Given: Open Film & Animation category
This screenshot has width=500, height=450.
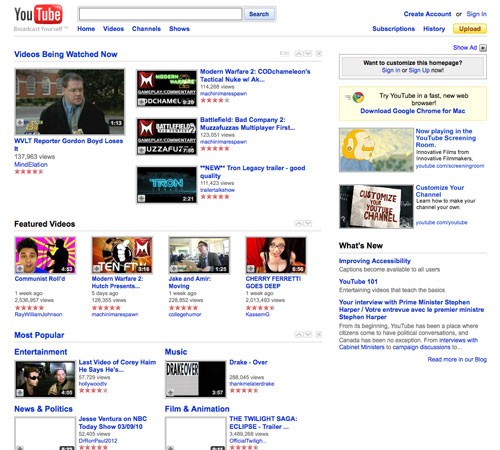Looking at the screenshot, I should point(197,409).
